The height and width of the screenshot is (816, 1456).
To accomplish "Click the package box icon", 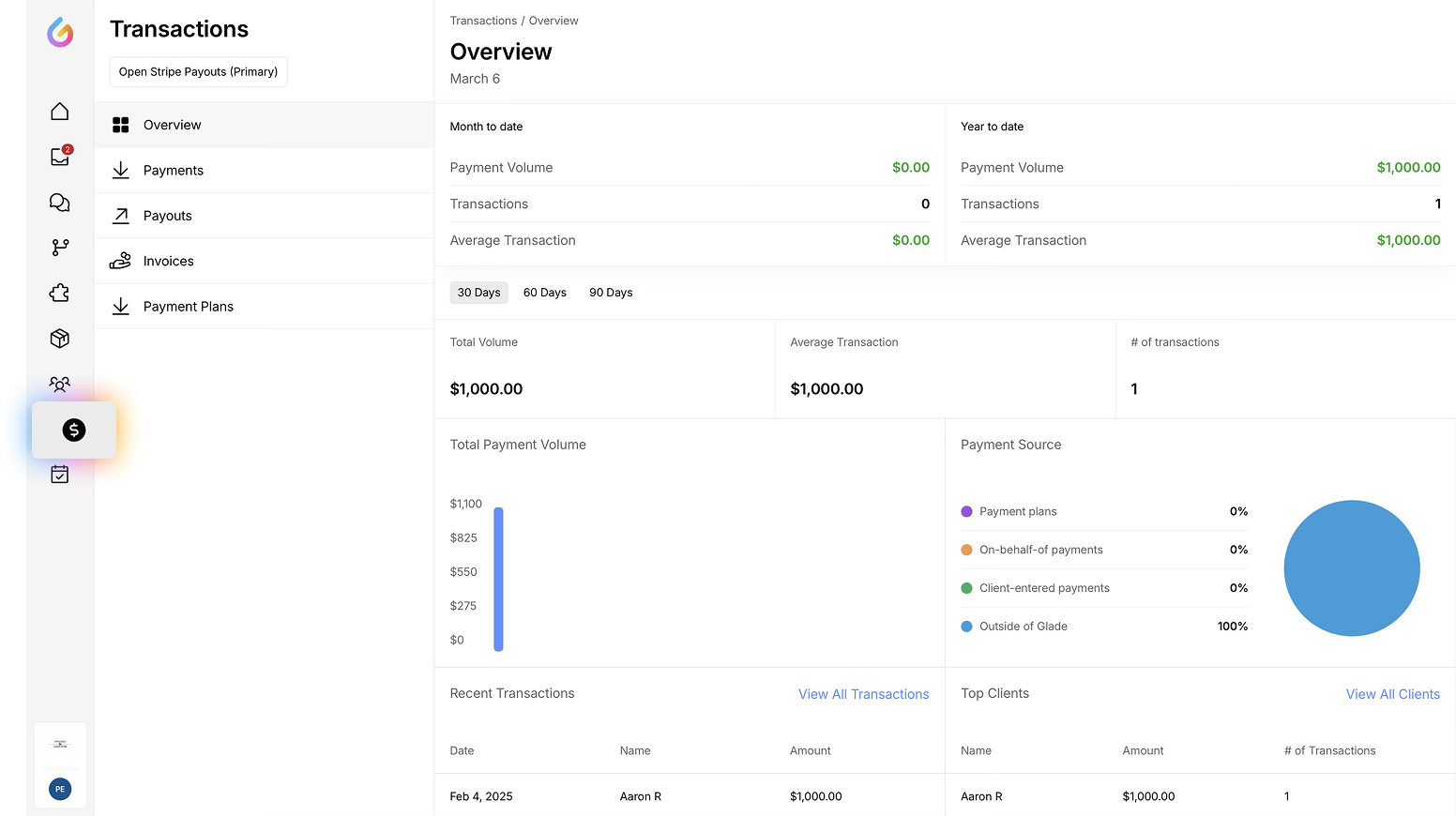I will pos(60,339).
